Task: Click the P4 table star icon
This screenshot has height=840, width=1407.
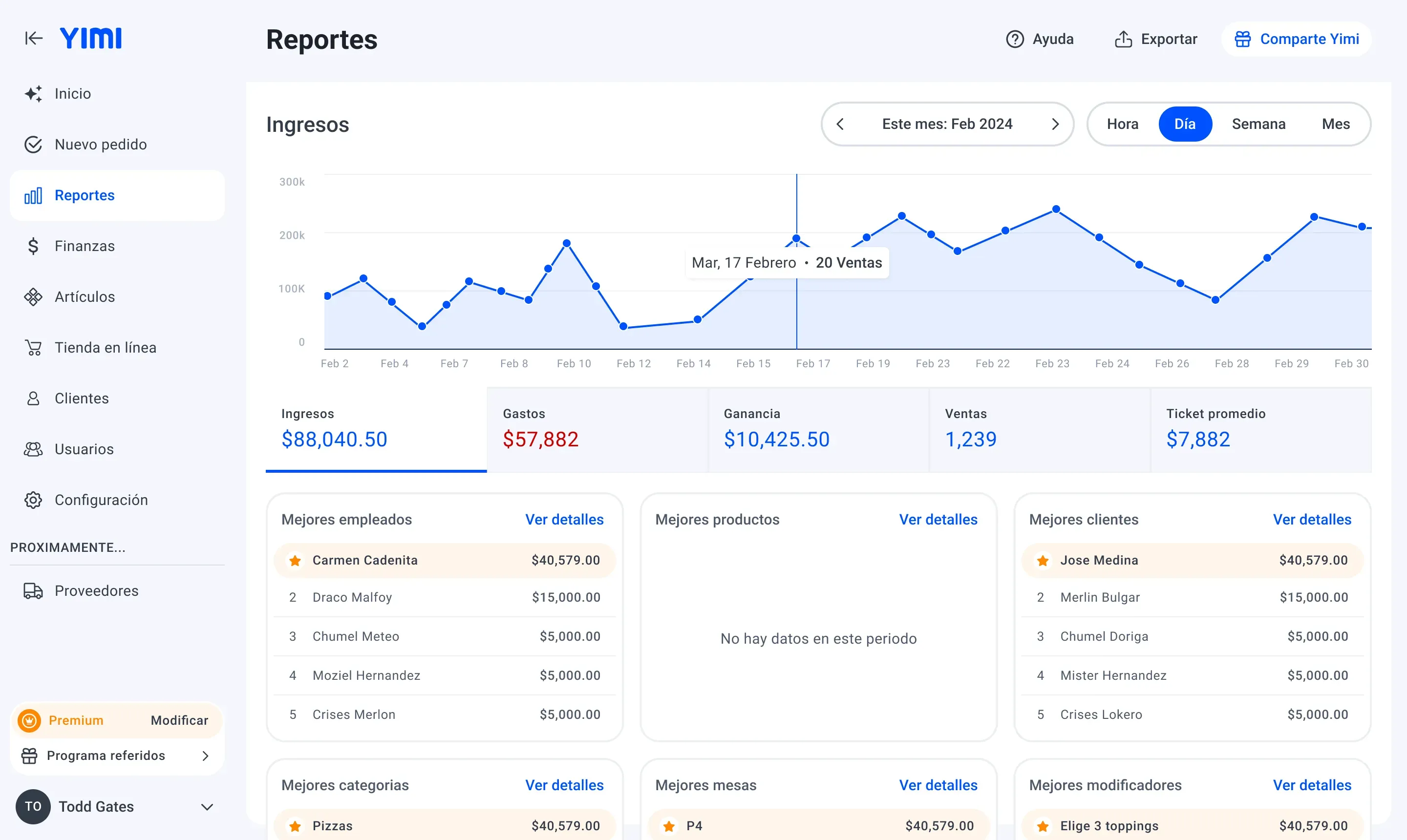Action: coord(669,826)
